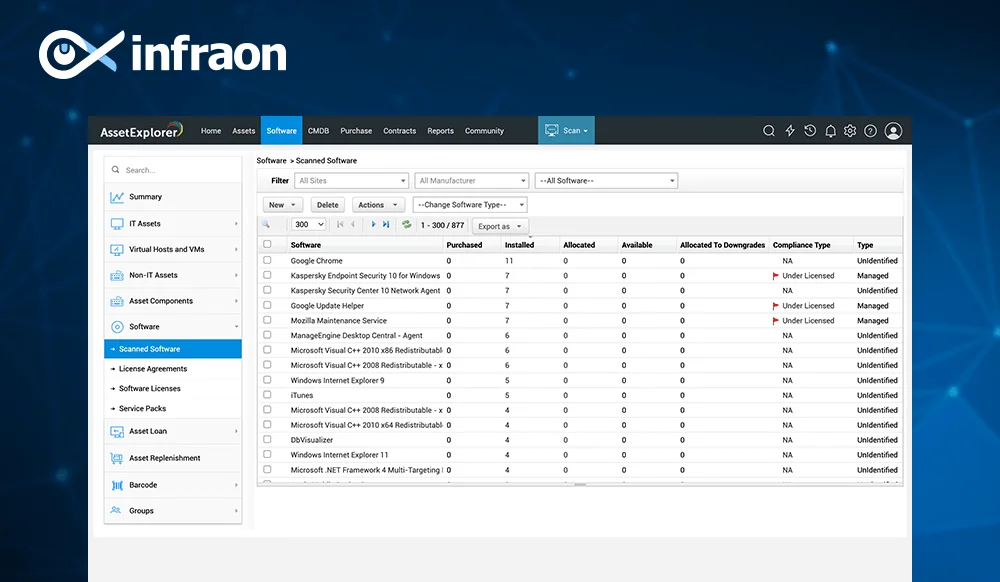The width and height of the screenshot is (1000, 582).
Task: Click the Summary chart icon in sidebar
Action: tap(117, 197)
